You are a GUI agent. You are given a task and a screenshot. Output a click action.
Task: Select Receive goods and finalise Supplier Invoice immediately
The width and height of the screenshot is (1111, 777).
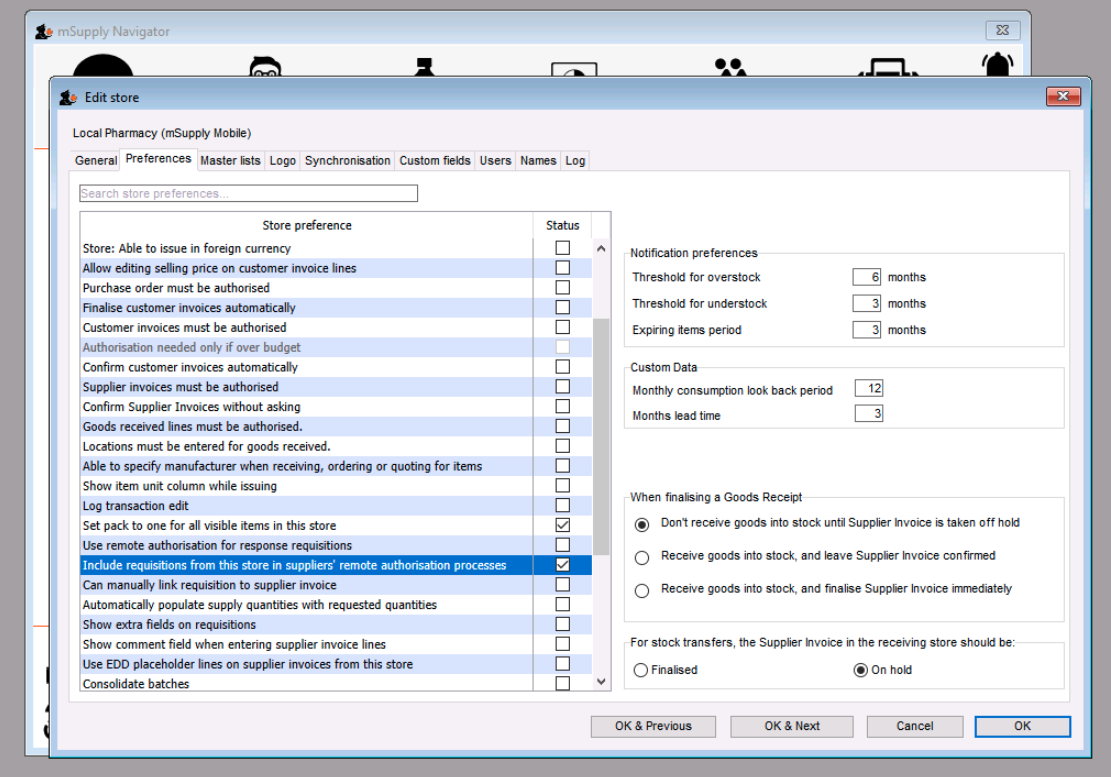click(642, 591)
